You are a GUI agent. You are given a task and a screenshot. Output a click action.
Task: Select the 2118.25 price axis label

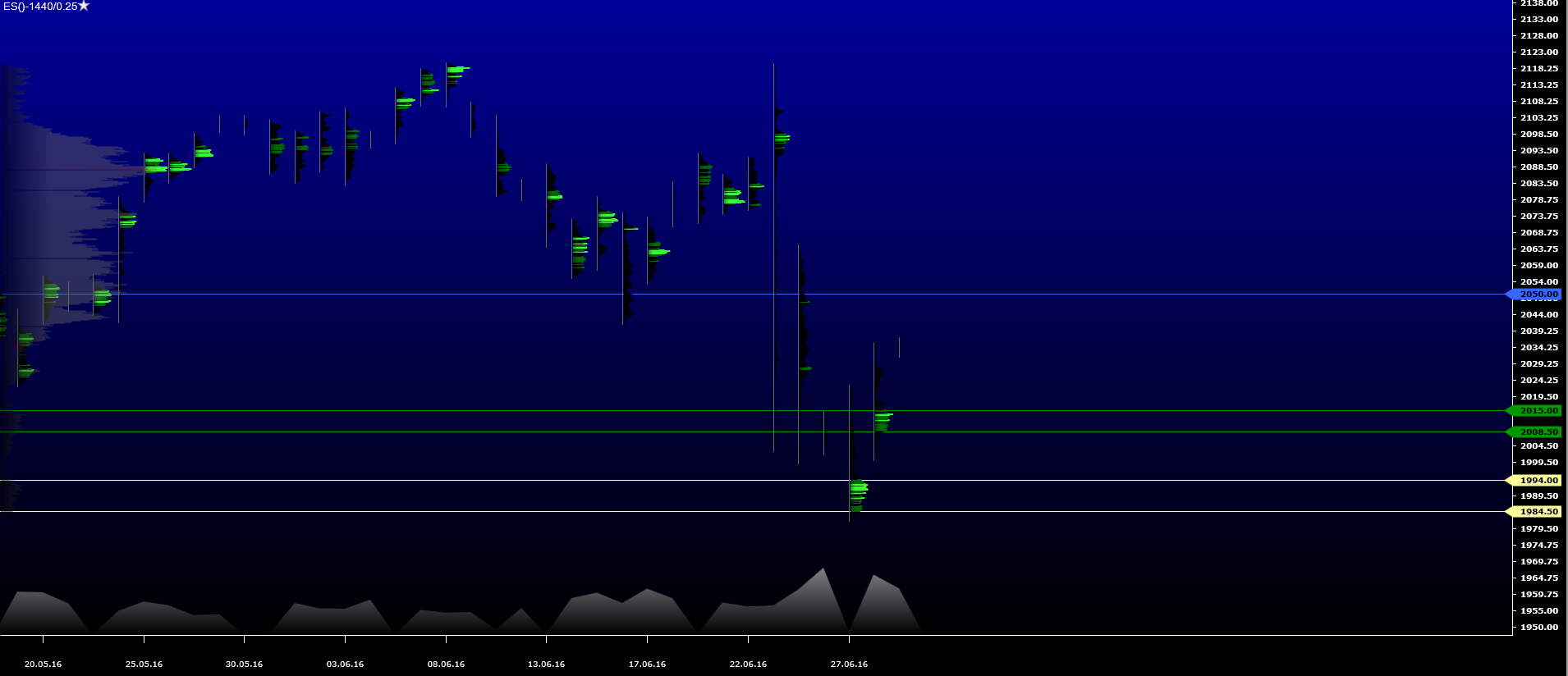click(1538, 69)
